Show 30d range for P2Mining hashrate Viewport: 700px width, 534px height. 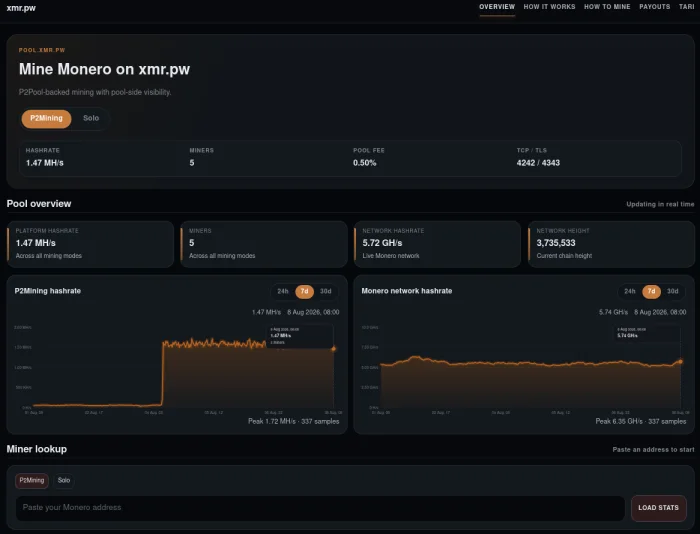pyautogui.click(x=325, y=291)
